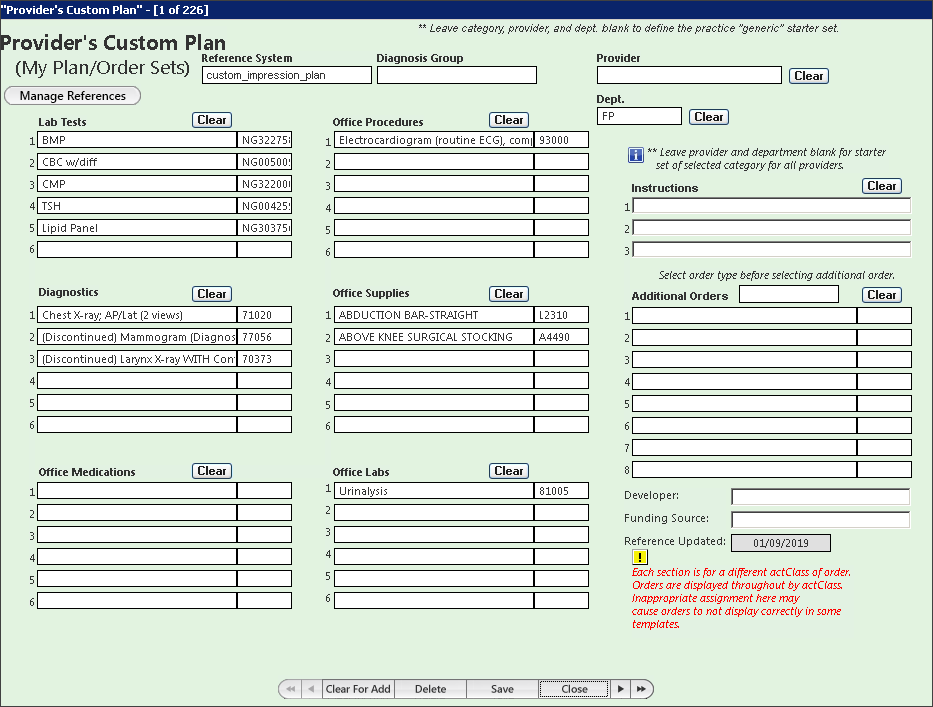The image size is (933, 707).
Task: Clear the Additional Orders section
Action: pyautogui.click(x=882, y=295)
